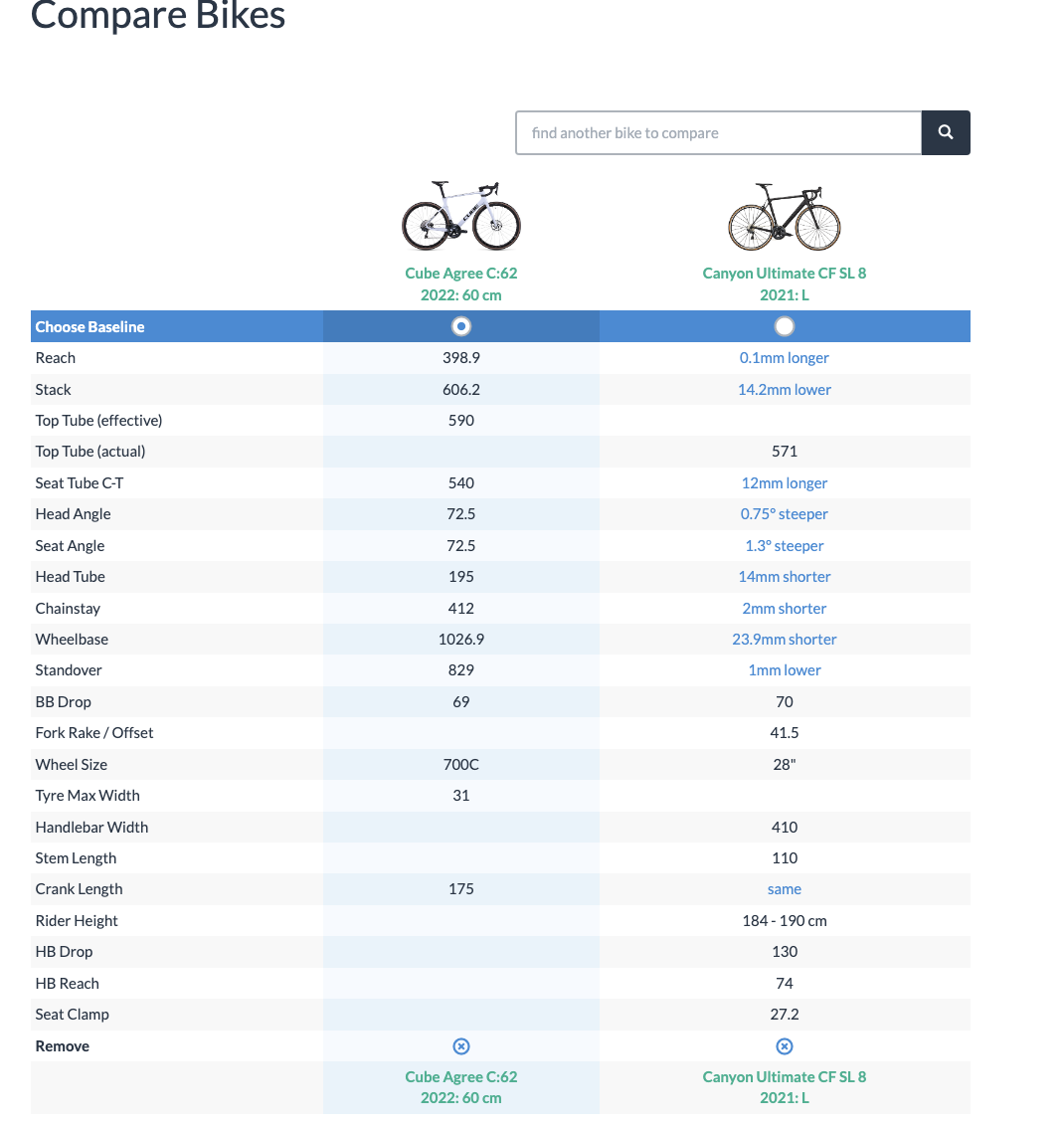Open the Cube Agree C:62 bike thumbnail

[461, 216]
